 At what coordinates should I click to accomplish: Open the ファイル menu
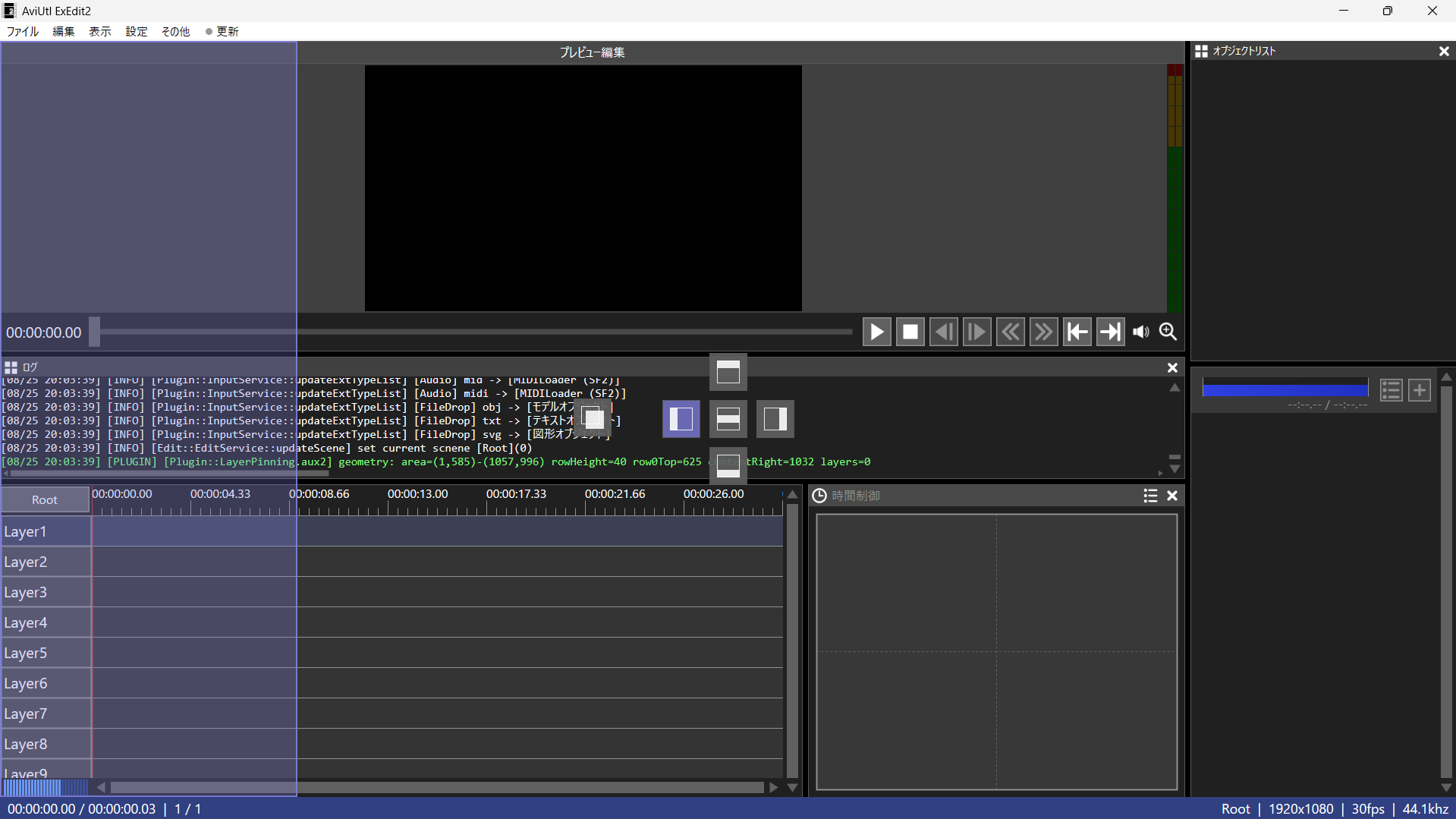tap(23, 32)
